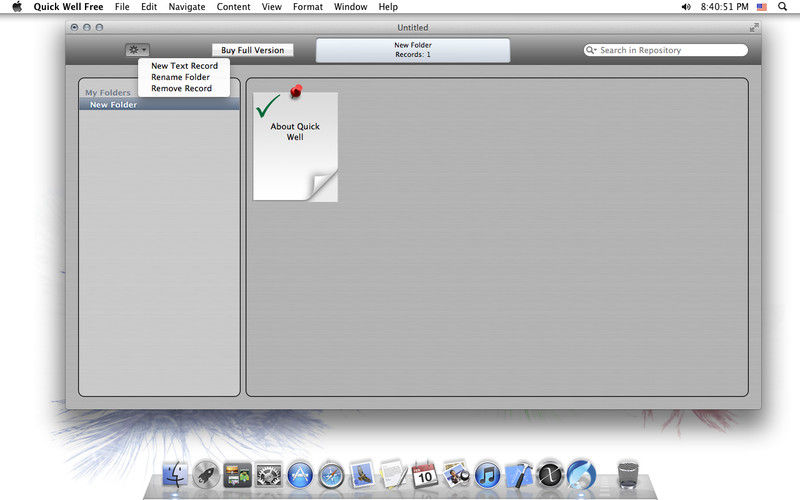Open the Help menu

coord(388,7)
